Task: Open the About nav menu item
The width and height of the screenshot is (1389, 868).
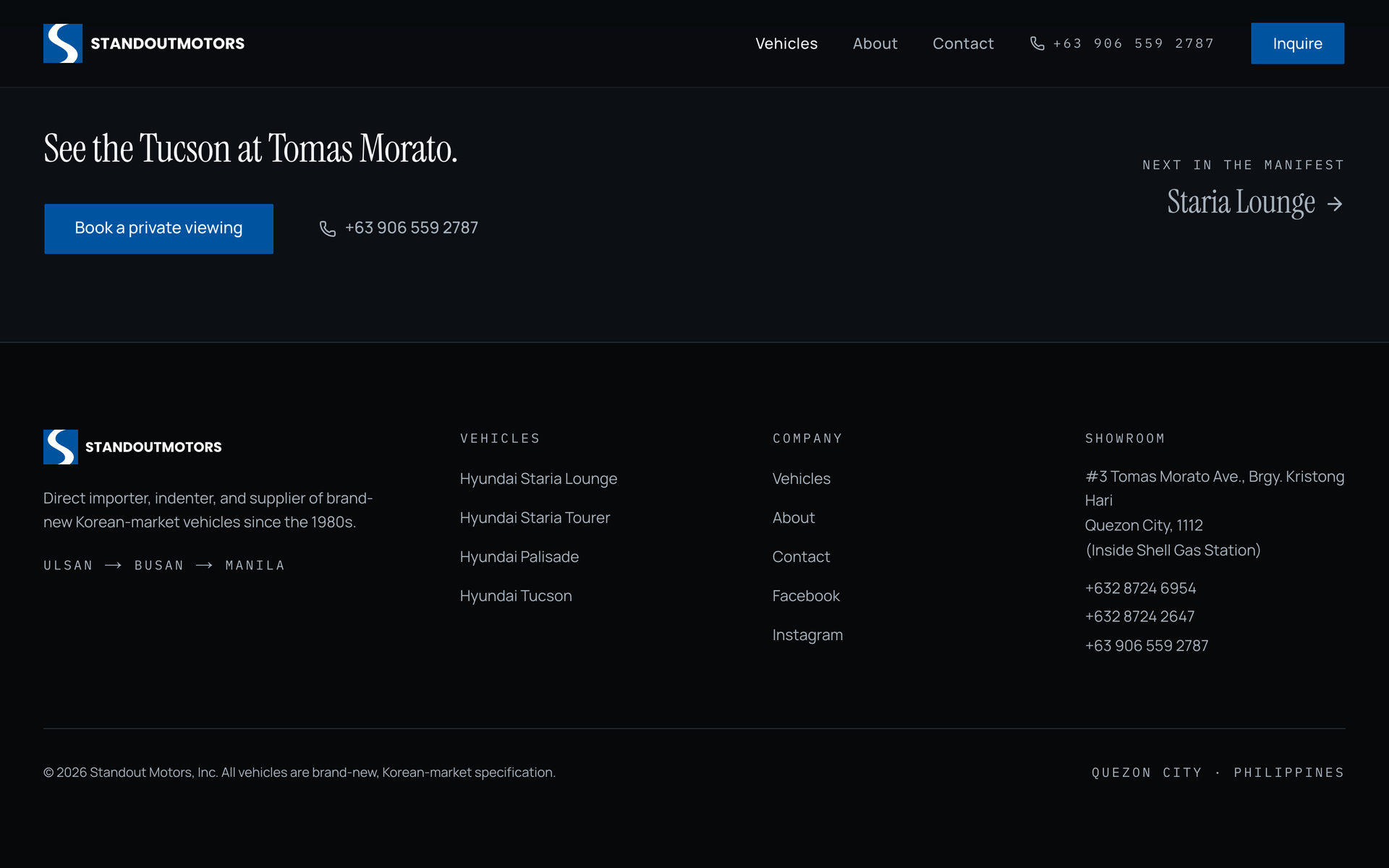Action: pos(875,43)
